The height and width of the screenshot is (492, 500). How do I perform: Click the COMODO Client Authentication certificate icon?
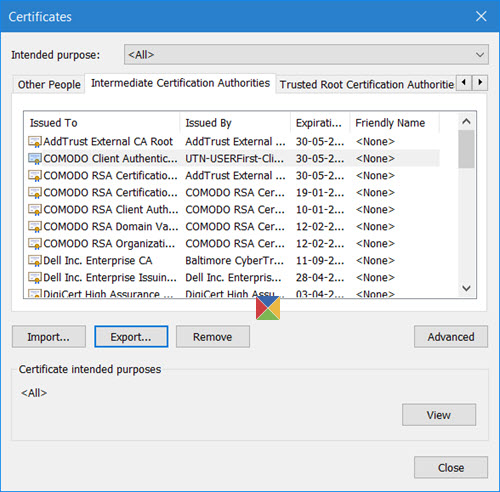(x=35, y=159)
